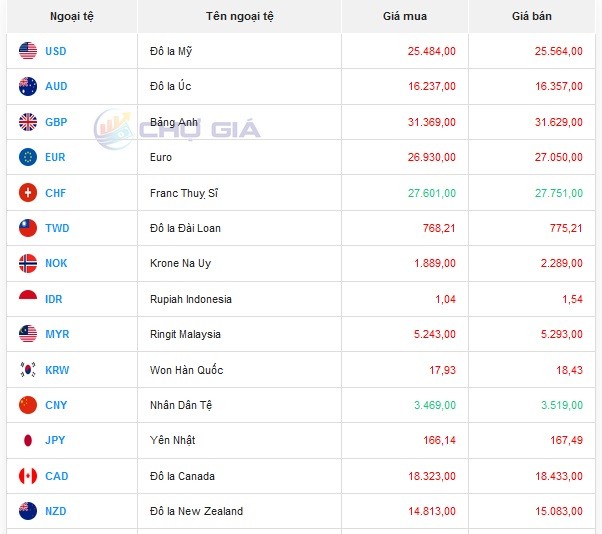This screenshot has width=602, height=534.
Task: Click the "Ngoại tệ" column header
Action: point(71,16)
